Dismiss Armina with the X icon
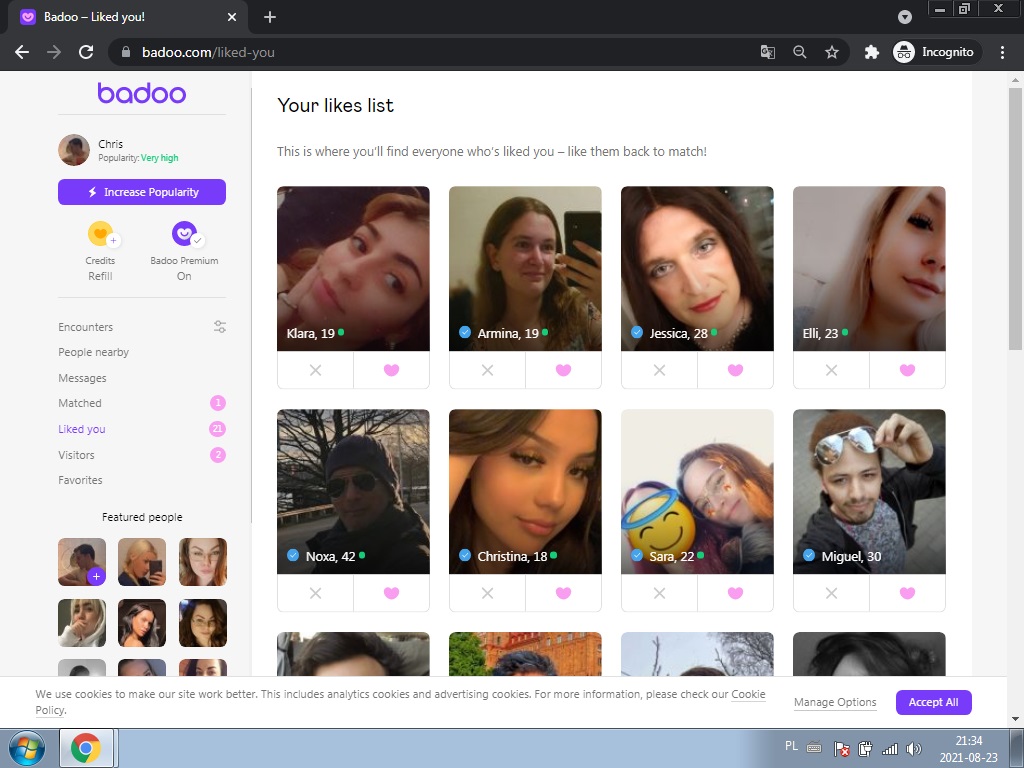Screen dimensions: 1024x768 (x=487, y=370)
